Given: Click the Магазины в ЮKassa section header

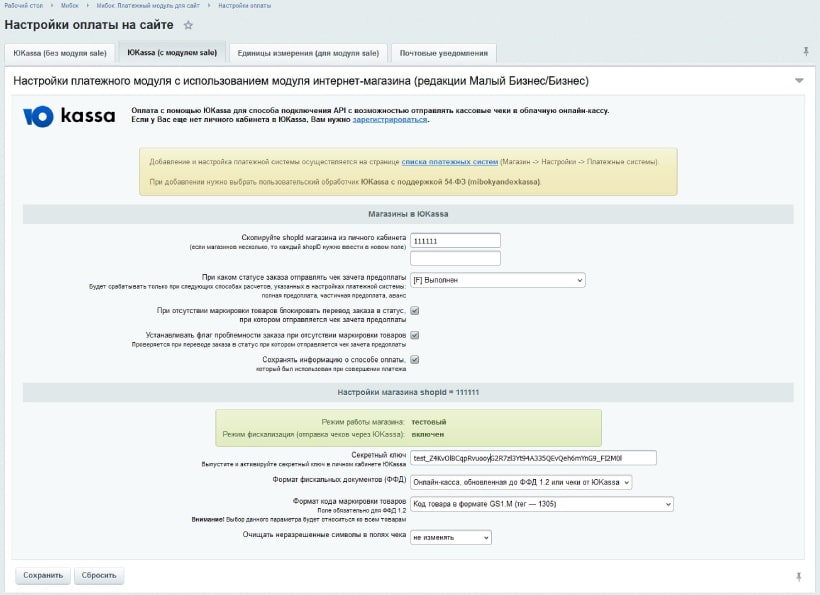Looking at the screenshot, I should coord(408,214).
